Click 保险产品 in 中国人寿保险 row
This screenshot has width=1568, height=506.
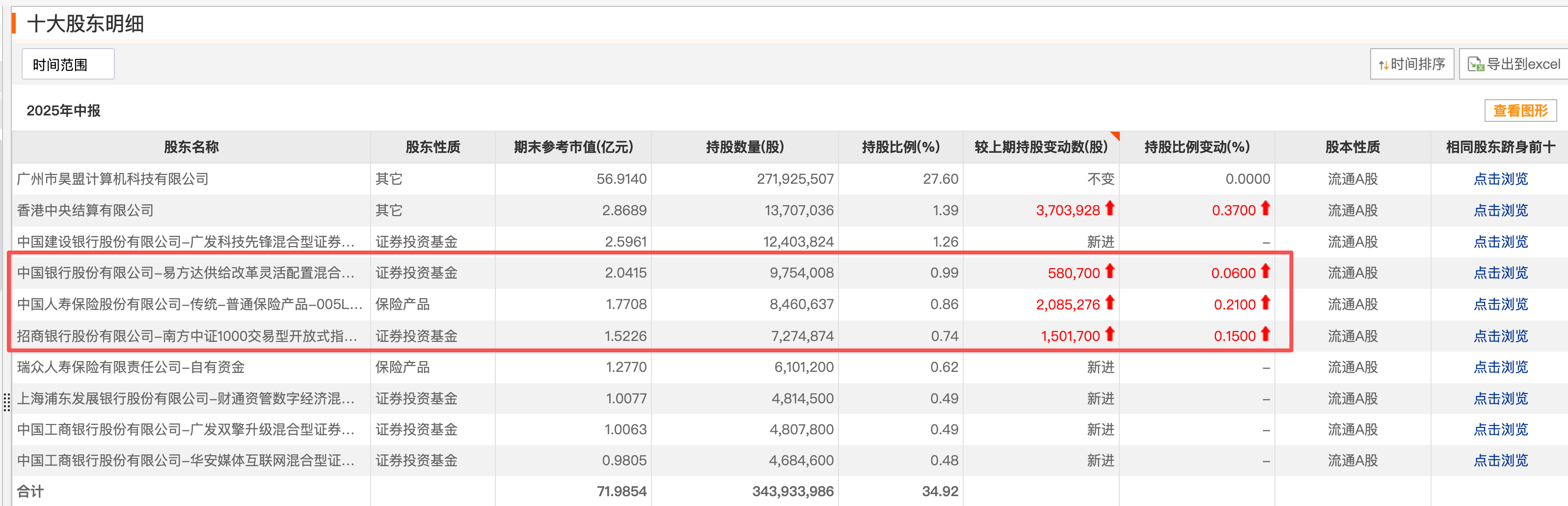pos(403,305)
